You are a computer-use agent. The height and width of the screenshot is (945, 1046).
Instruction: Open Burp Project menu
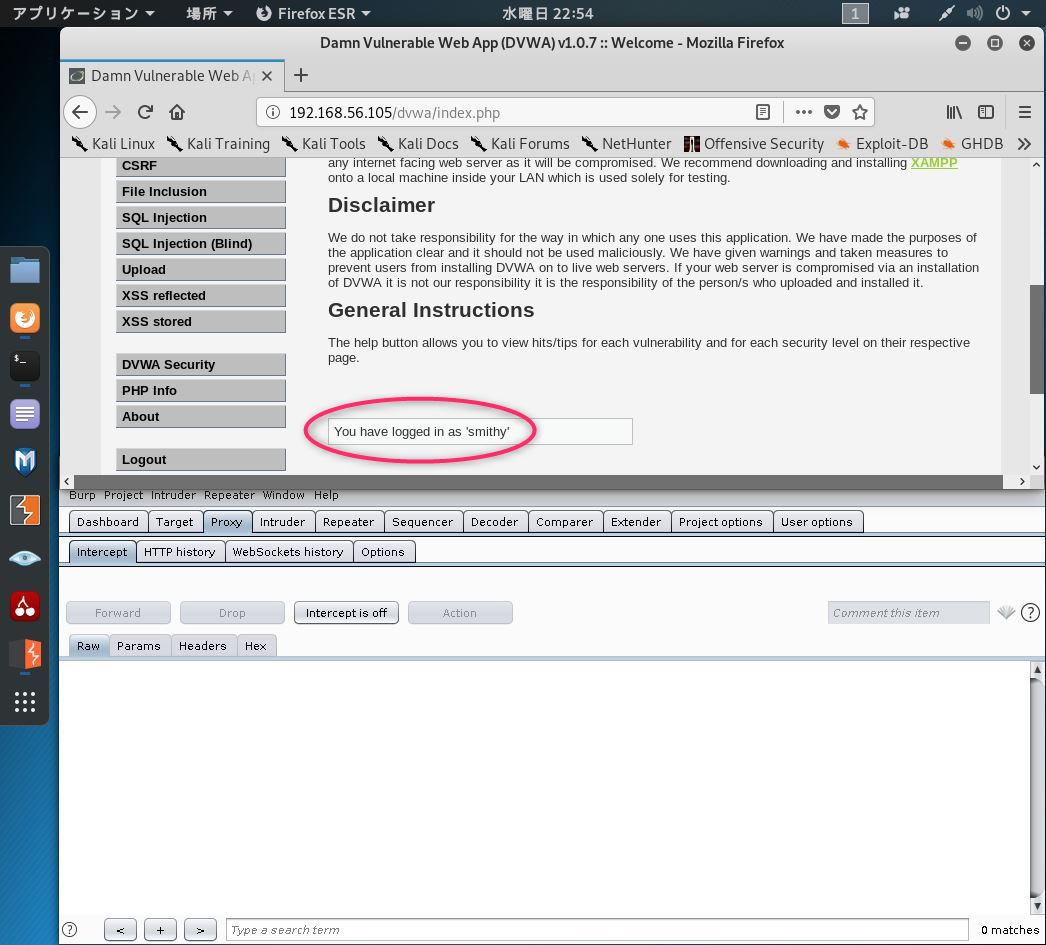(123, 496)
